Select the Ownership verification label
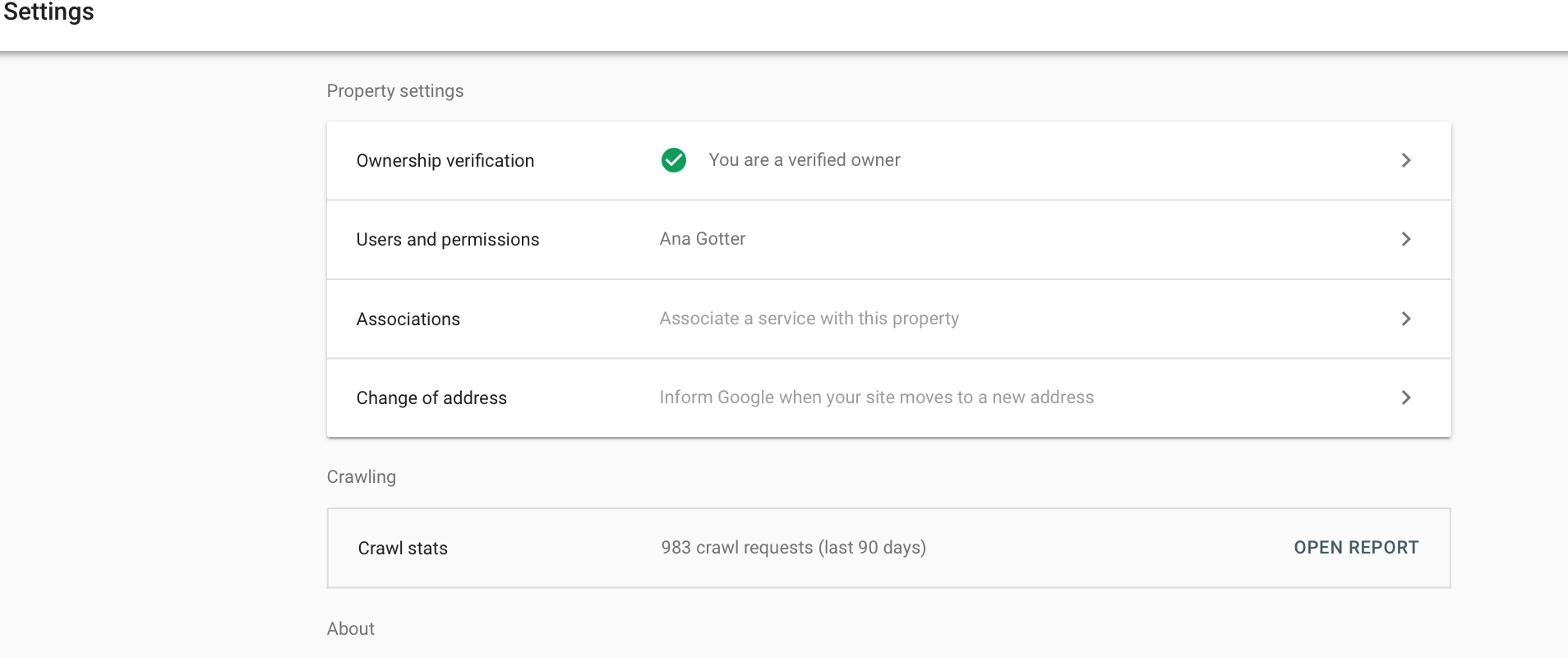This screenshot has height=657, width=1568. coord(445,161)
